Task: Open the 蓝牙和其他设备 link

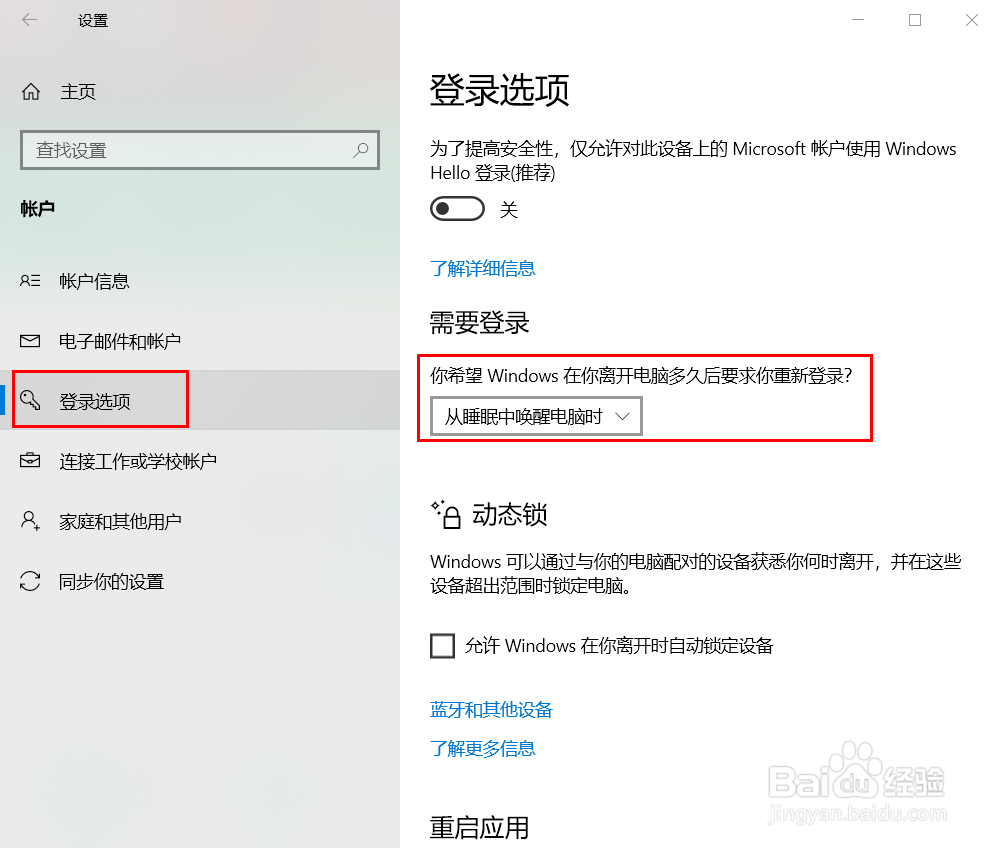Action: point(492,709)
